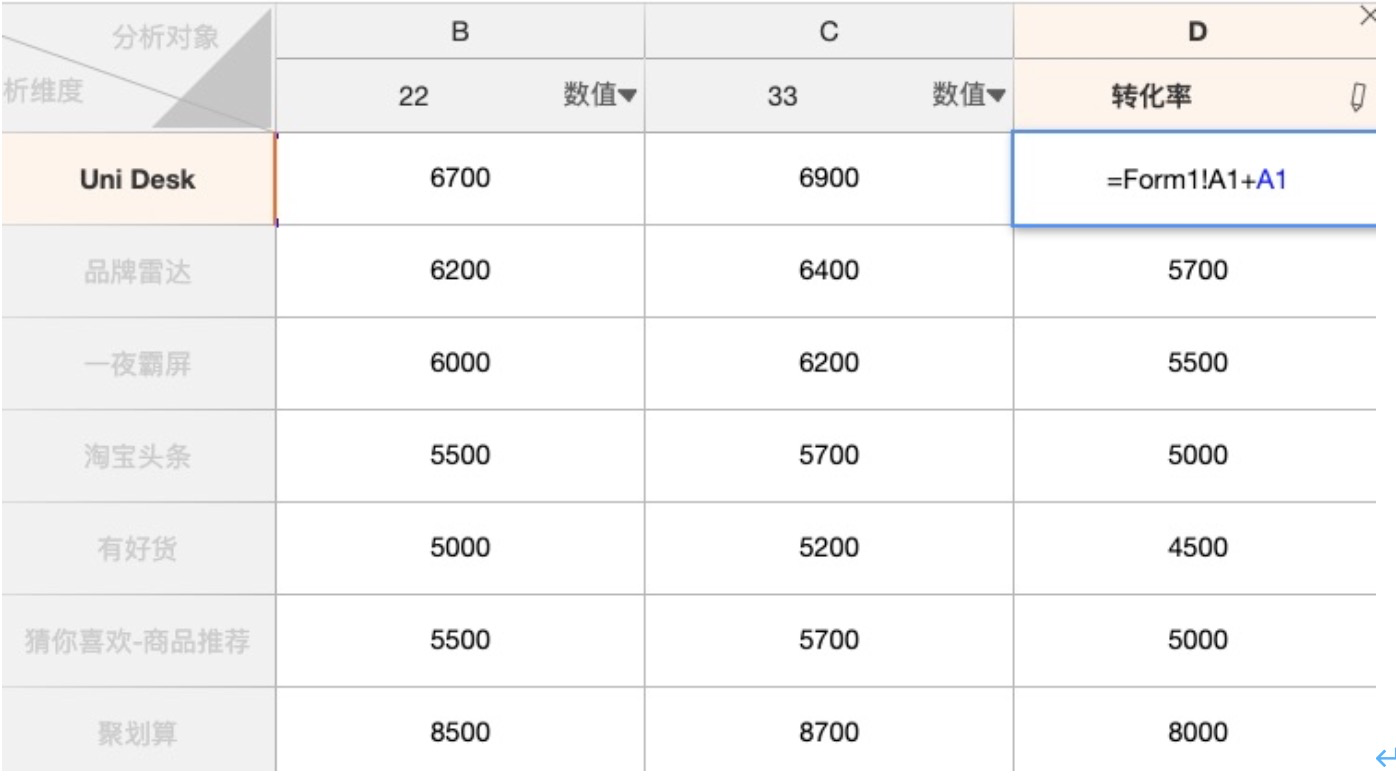
Task: Click the cell containing 6700
Action: tap(460, 180)
